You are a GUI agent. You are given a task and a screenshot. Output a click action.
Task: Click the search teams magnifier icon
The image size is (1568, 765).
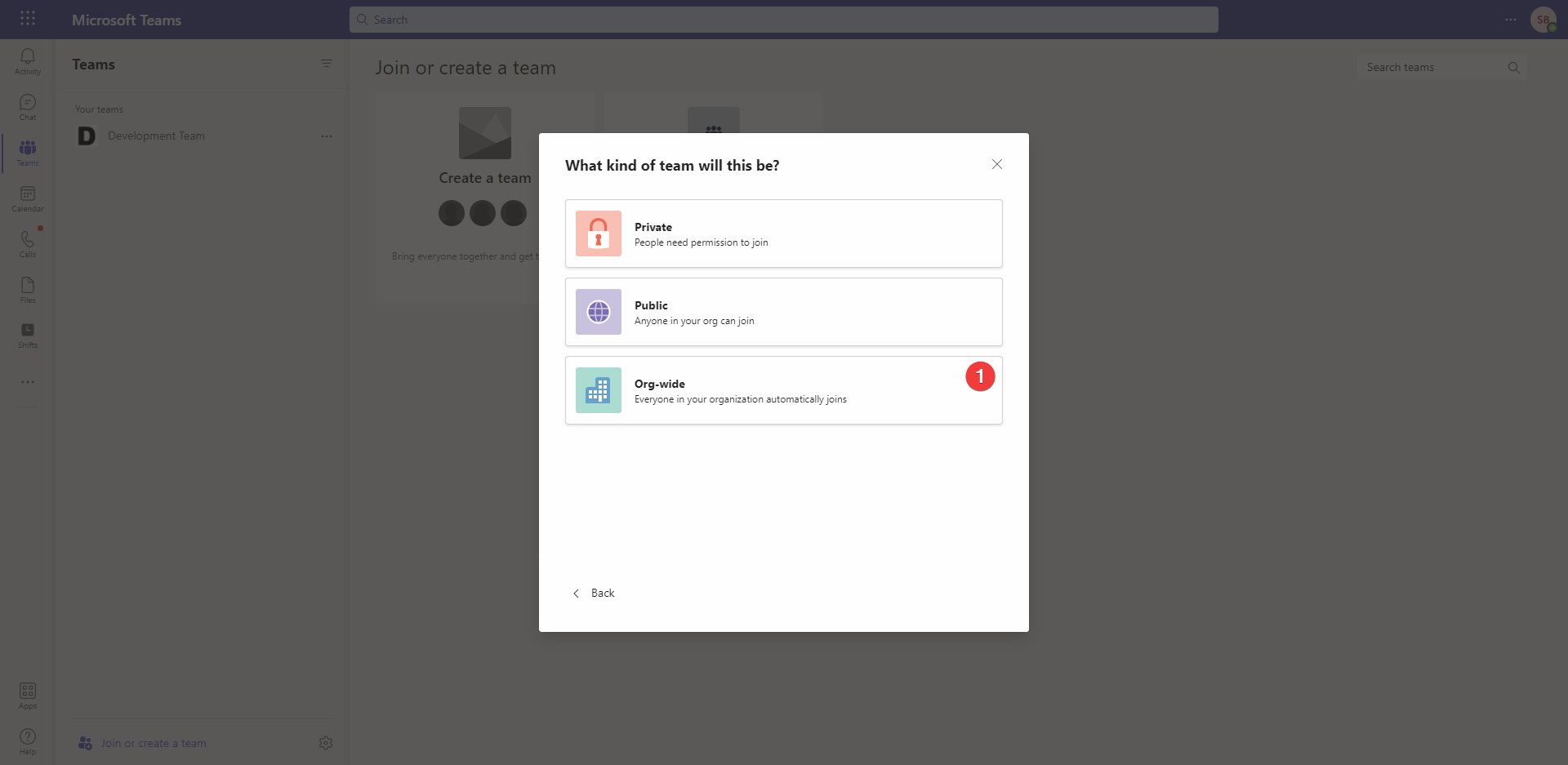(1513, 68)
